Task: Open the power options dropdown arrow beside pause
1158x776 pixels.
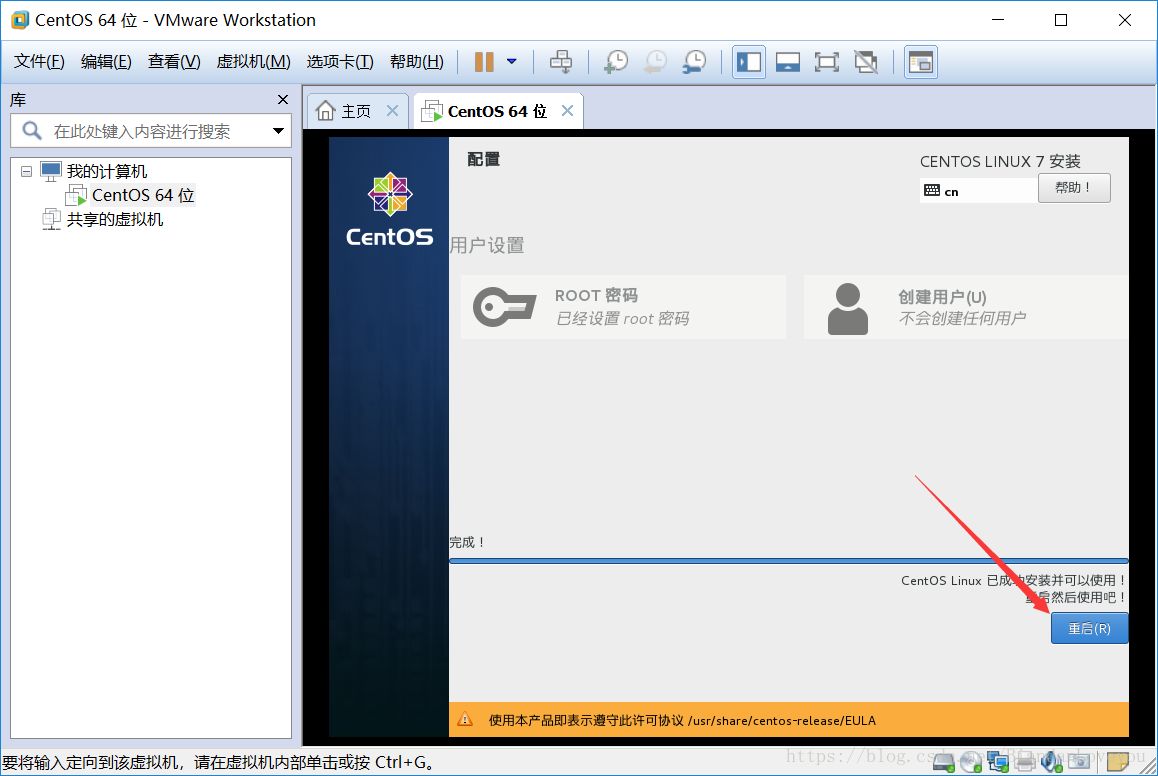Action: click(511, 62)
